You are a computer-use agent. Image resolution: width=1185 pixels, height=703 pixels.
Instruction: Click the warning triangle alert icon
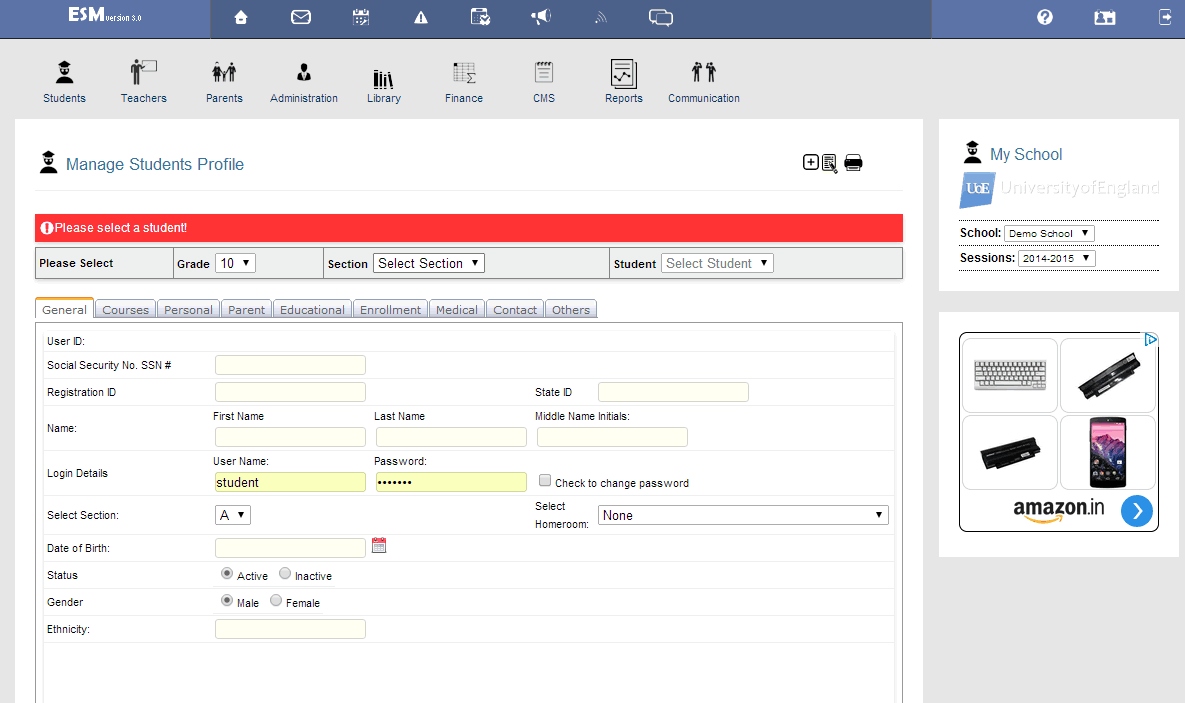point(421,17)
